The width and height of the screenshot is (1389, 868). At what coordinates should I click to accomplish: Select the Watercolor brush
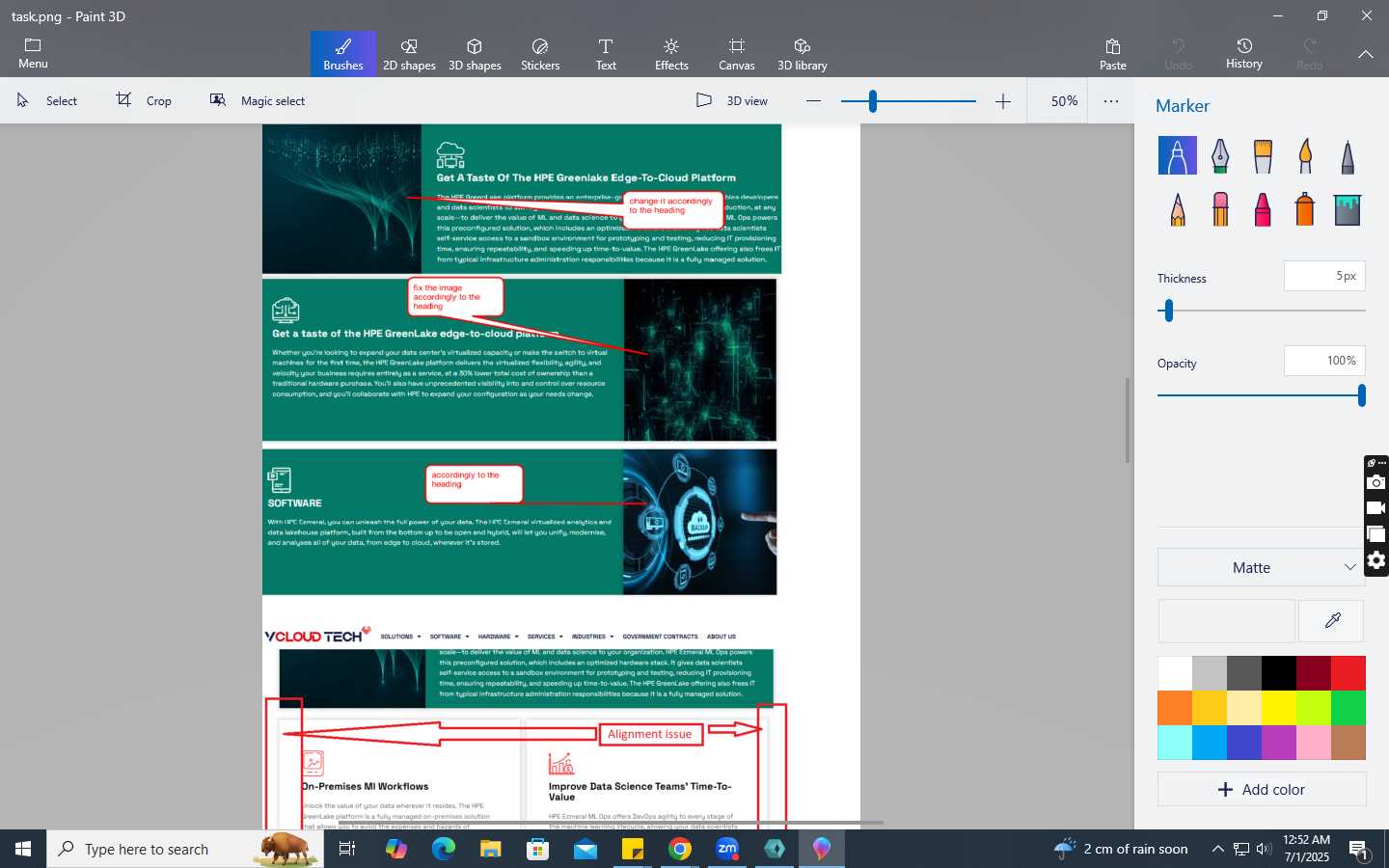pos(1305,155)
